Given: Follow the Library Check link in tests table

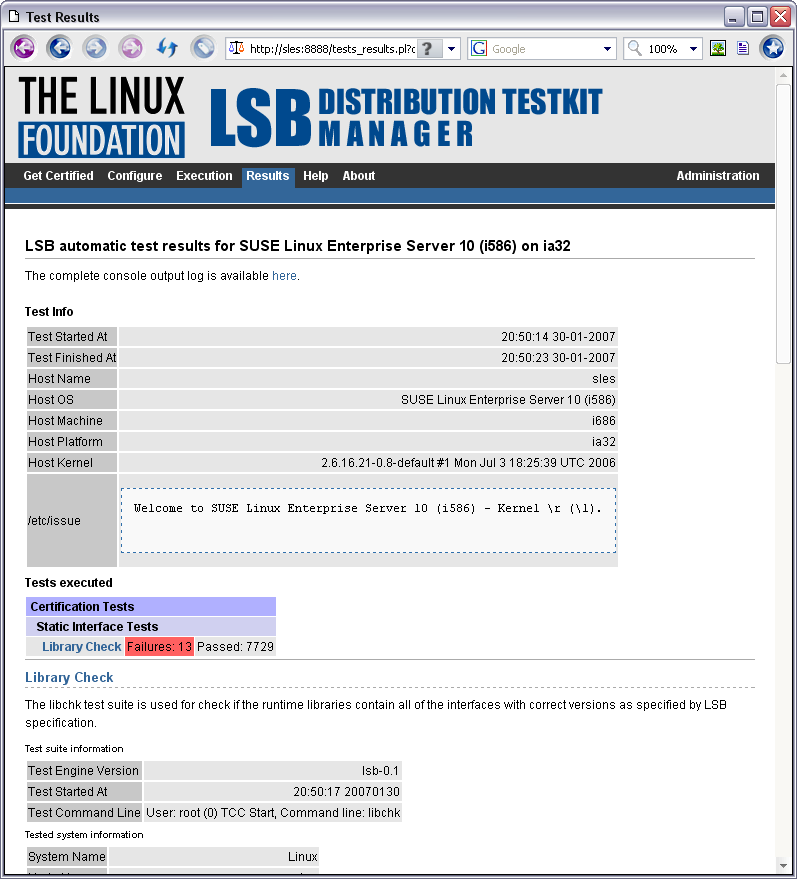Looking at the screenshot, I should [x=82, y=646].
